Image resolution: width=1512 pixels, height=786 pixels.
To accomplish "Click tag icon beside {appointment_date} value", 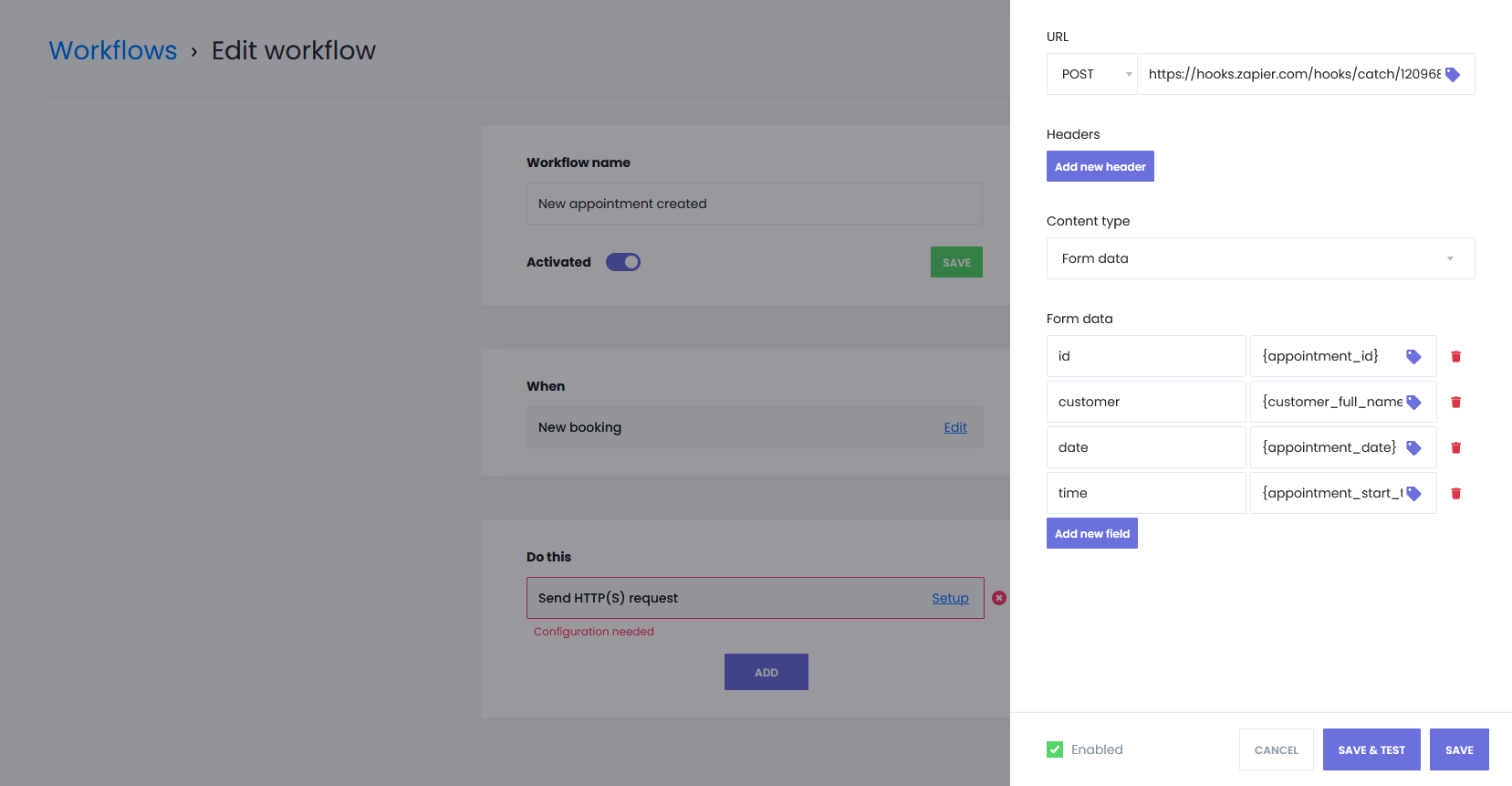I will [1413, 448].
